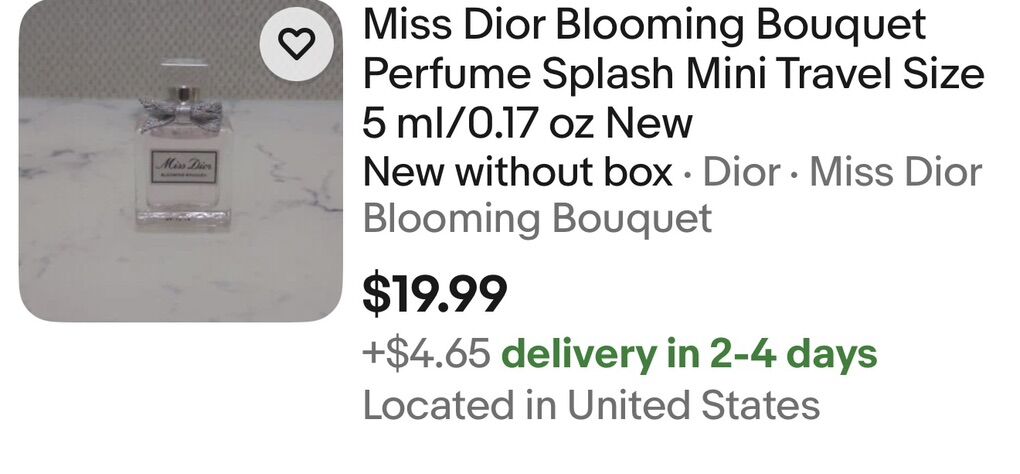
Task: Click the green "delivery in 2-4 days" text
Action: (x=688, y=354)
